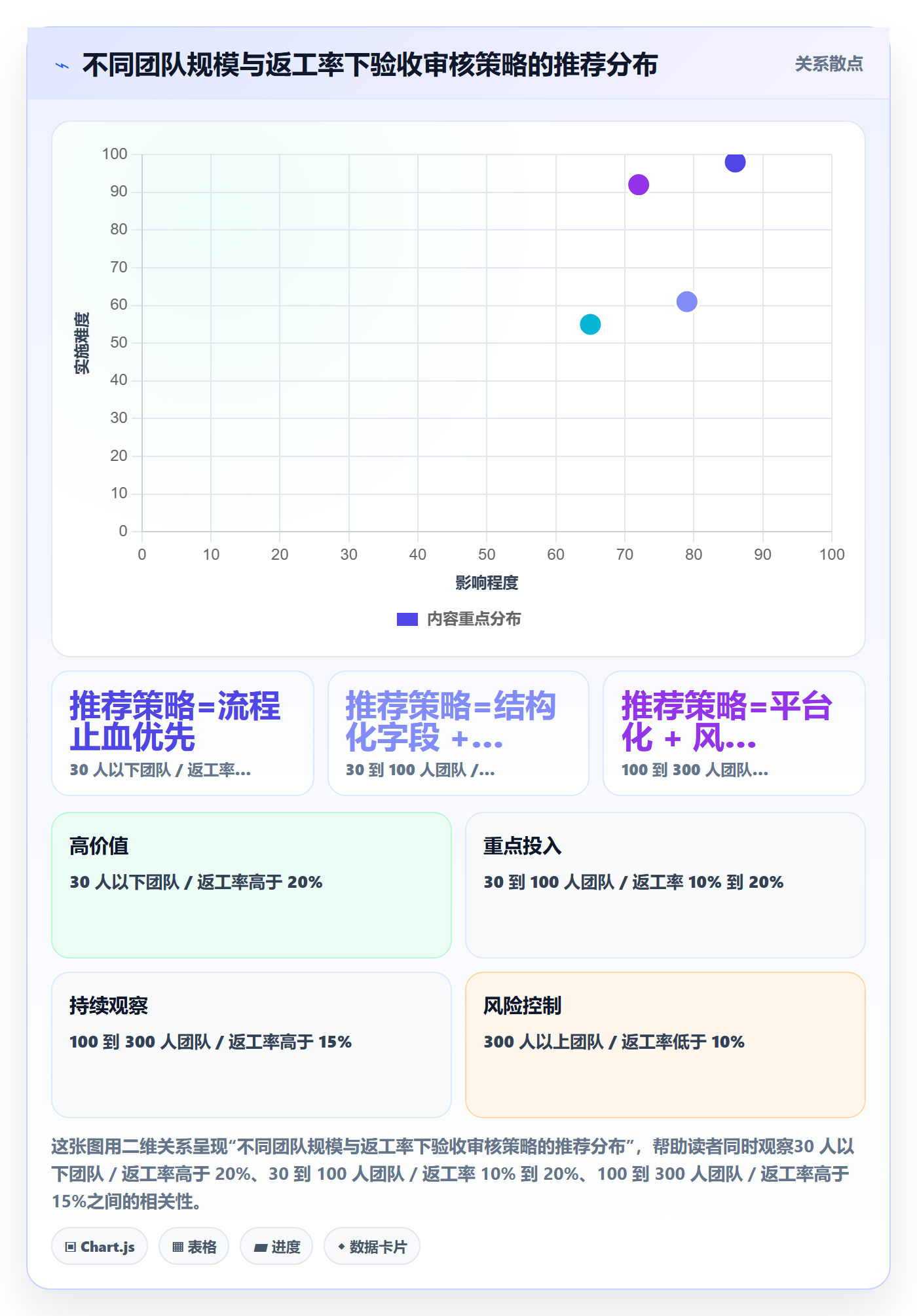The image size is (917, 1316).
Task: Click the 持续观察 card heading
Action: (x=109, y=1006)
